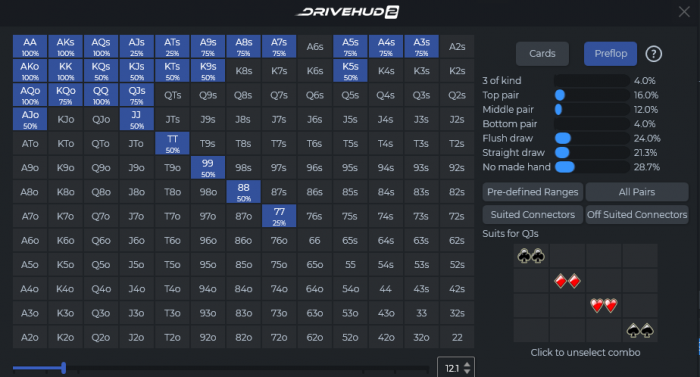The height and width of the screenshot is (377, 700).
Task: Click the Suits for QJs heading
Action: point(510,234)
